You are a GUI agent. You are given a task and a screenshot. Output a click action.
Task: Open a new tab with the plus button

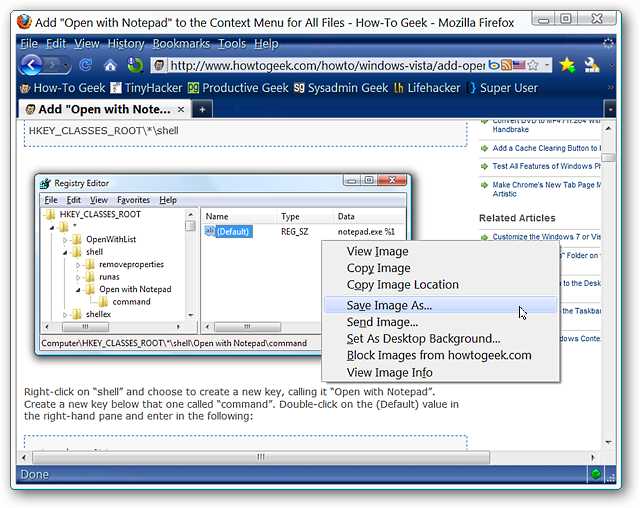[202, 109]
